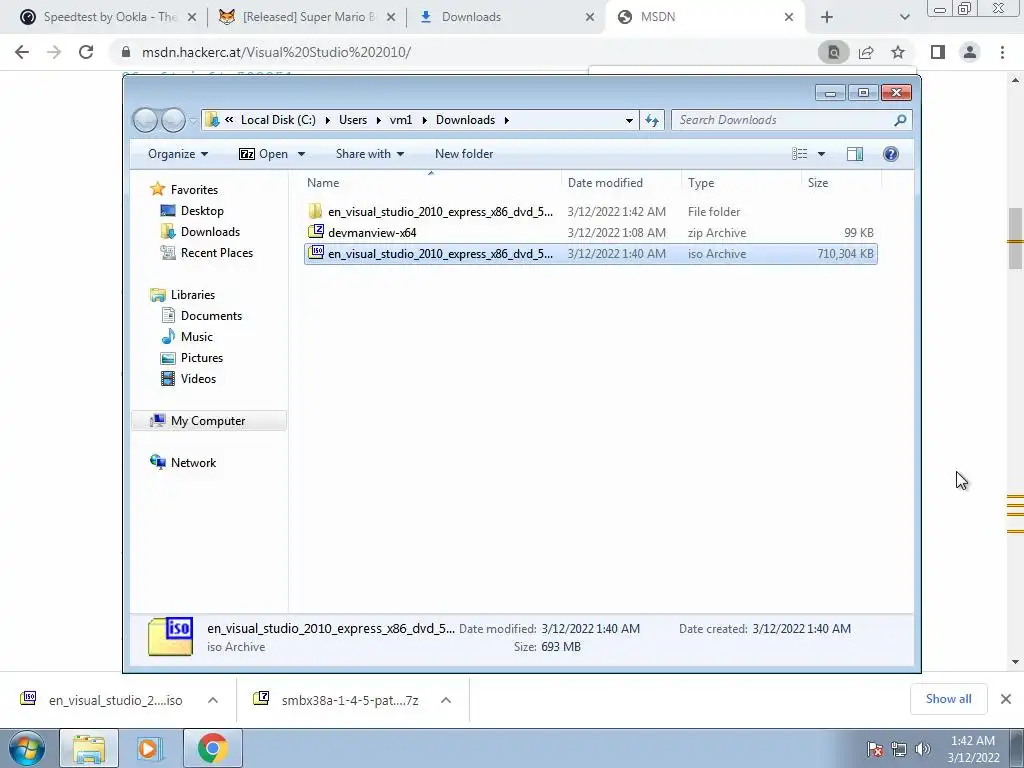The height and width of the screenshot is (768, 1024).
Task: Click Users in the address breadcrumb
Action: click(353, 120)
